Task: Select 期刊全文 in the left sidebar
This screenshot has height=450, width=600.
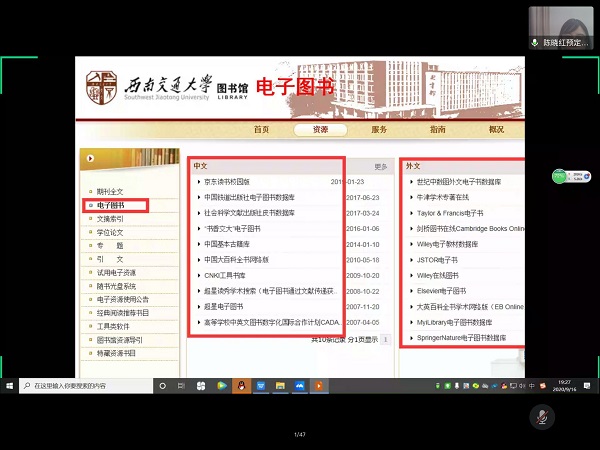Action: (110, 191)
